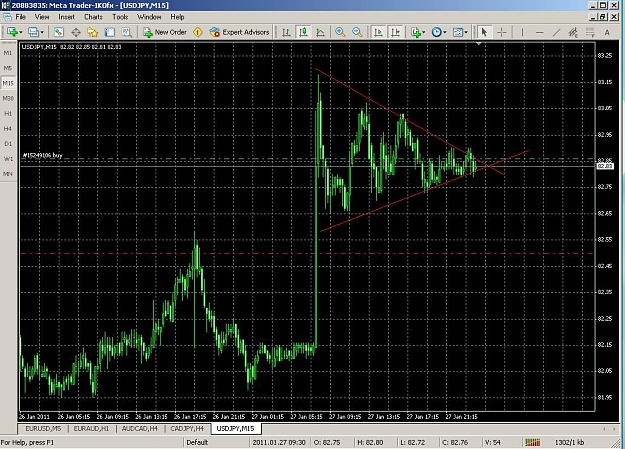
Task: Select the M15 timeframe button
Action: 8,83
